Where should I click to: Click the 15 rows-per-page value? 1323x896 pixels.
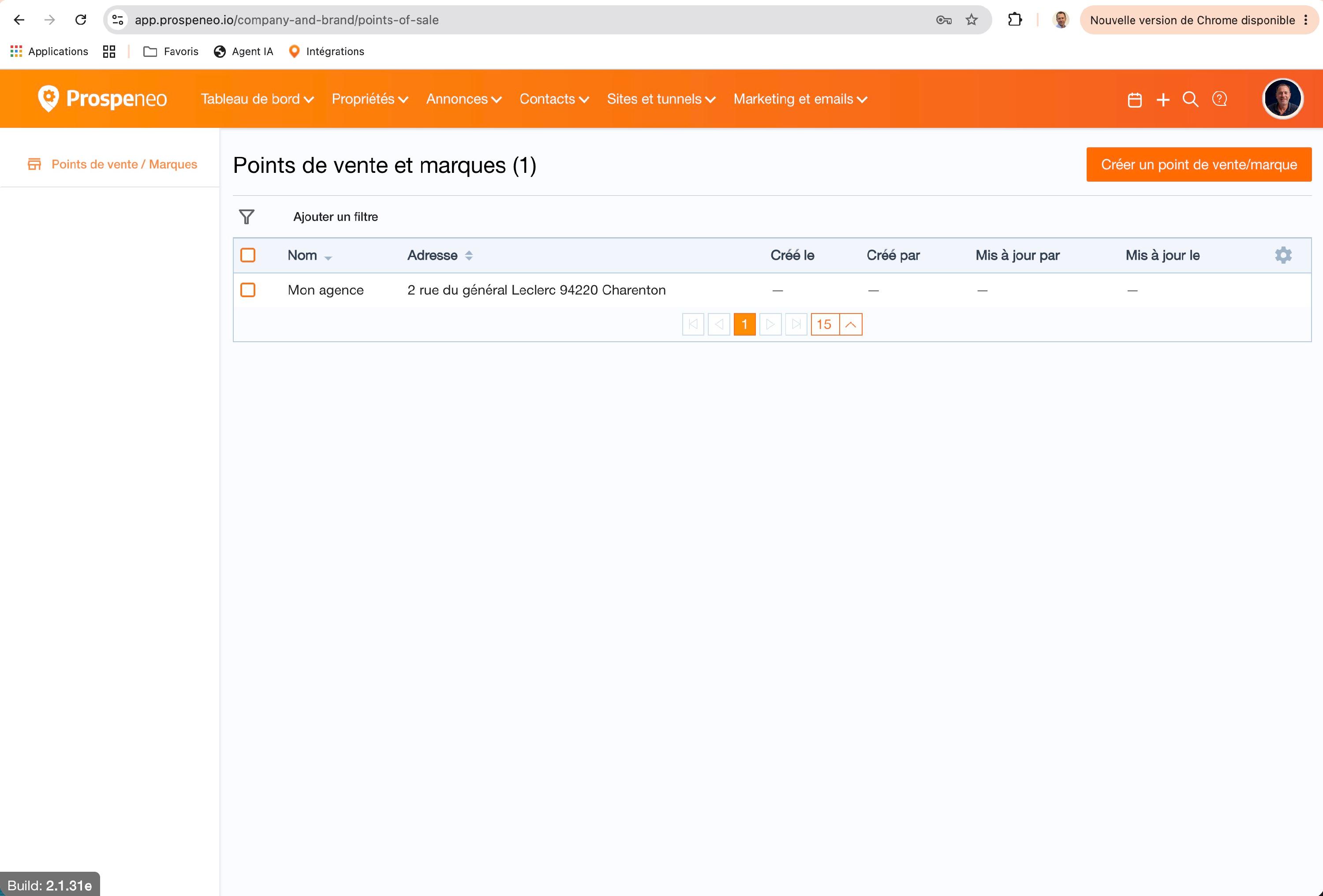[824, 325]
